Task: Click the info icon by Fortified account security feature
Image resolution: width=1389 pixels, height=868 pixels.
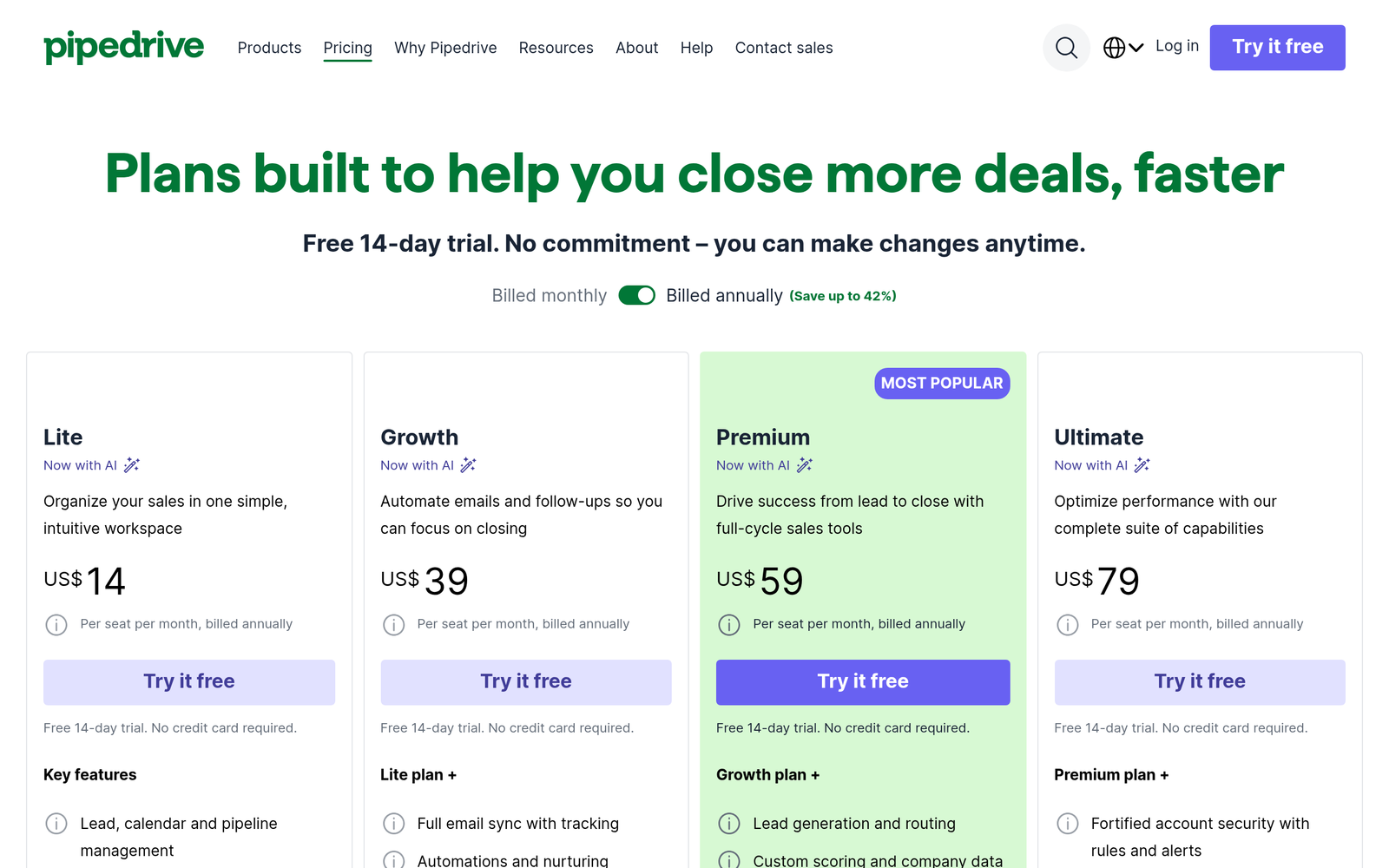Action: point(1067,824)
